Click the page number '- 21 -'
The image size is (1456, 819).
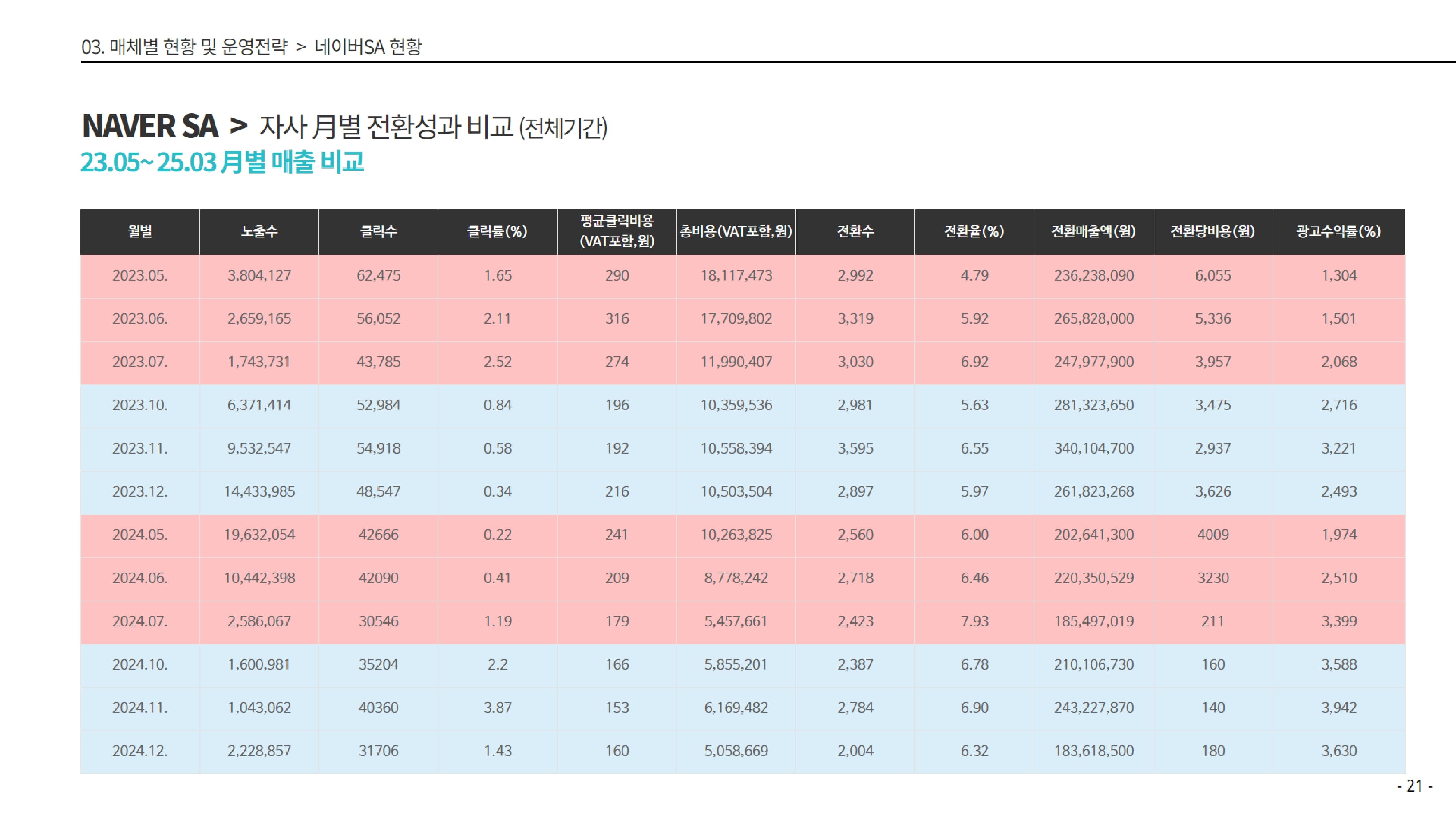1415,787
